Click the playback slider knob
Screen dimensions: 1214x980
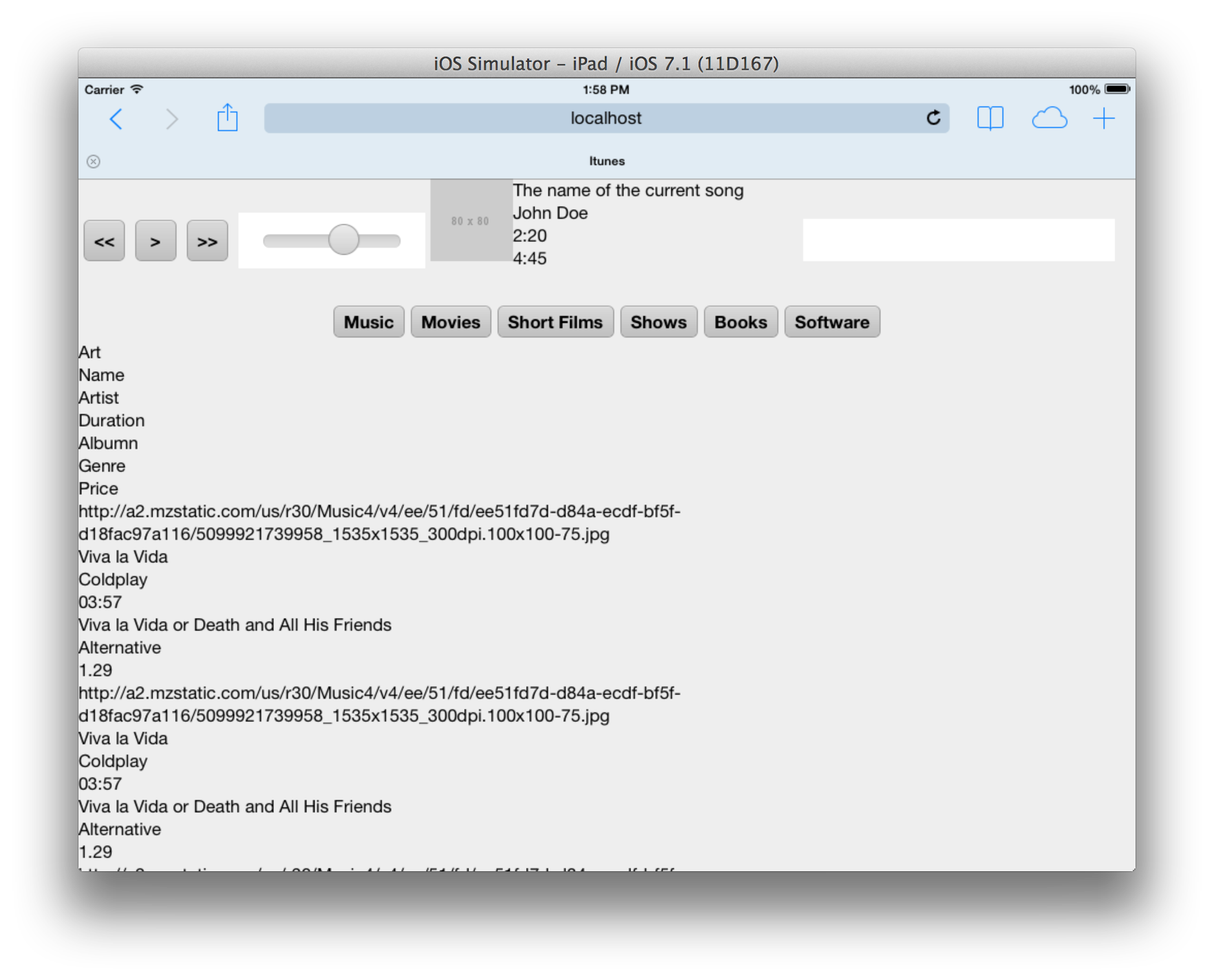(x=343, y=239)
